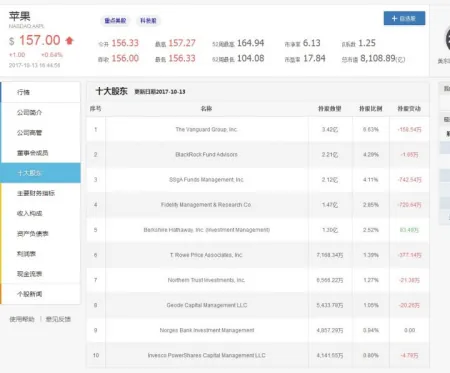Click Northern Trust's 1.27% holding ratio

tap(371, 280)
